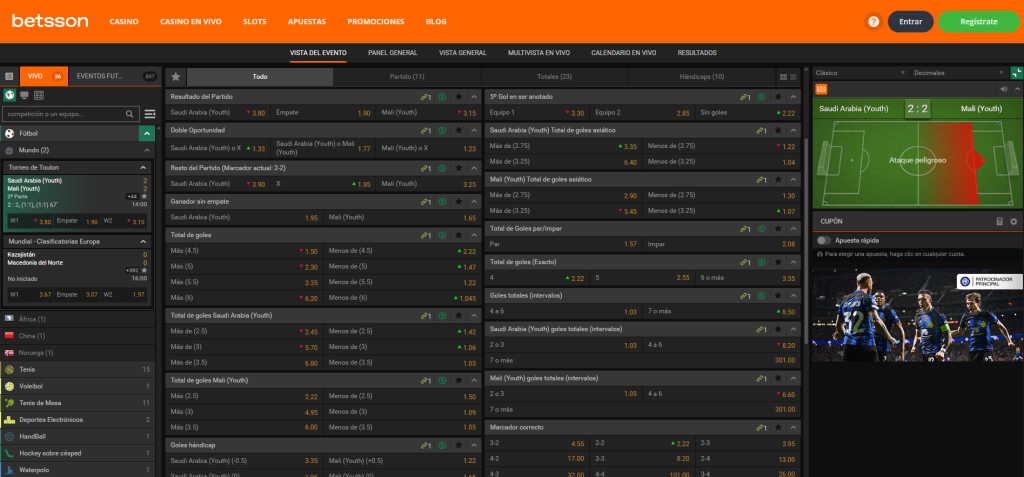Click the competition search input field
The height and width of the screenshot is (477, 1024).
coord(65,114)
